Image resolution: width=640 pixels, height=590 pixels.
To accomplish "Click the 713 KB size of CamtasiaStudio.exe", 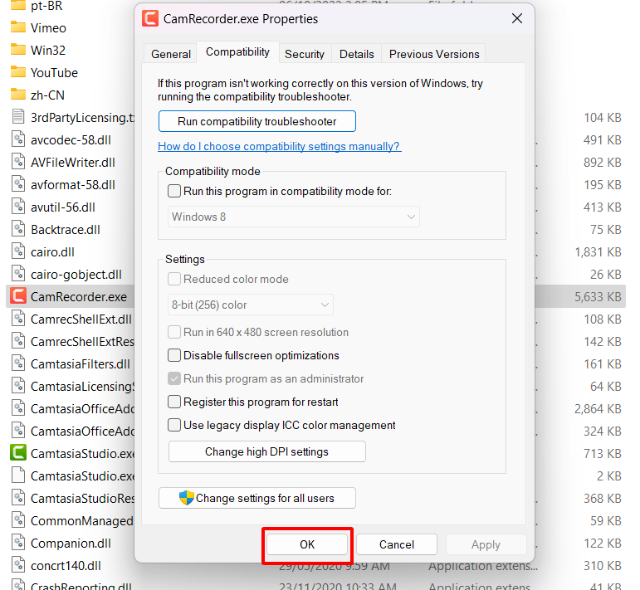I will point(602,453).
